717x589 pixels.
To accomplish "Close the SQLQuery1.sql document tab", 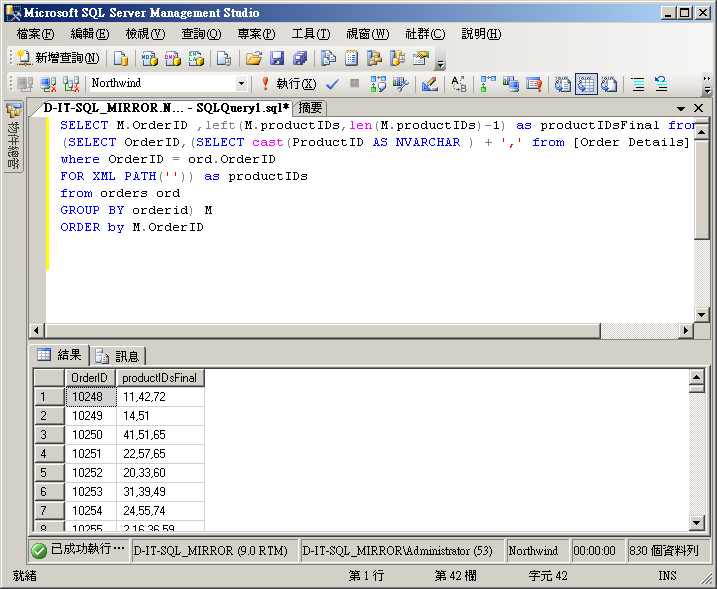I will point(698,108).
